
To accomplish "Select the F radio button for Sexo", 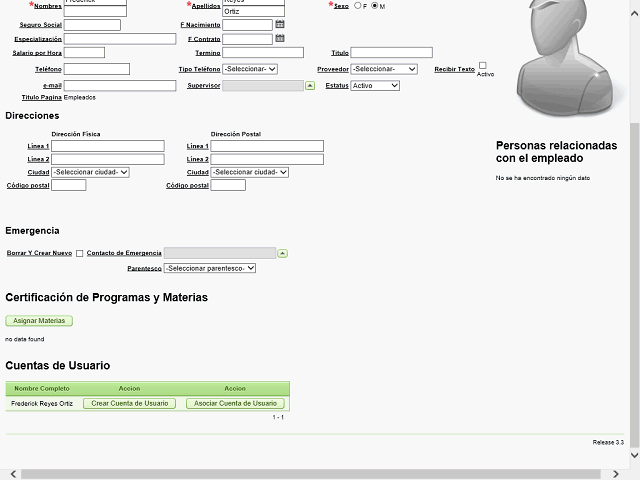I will pos(357,6).
